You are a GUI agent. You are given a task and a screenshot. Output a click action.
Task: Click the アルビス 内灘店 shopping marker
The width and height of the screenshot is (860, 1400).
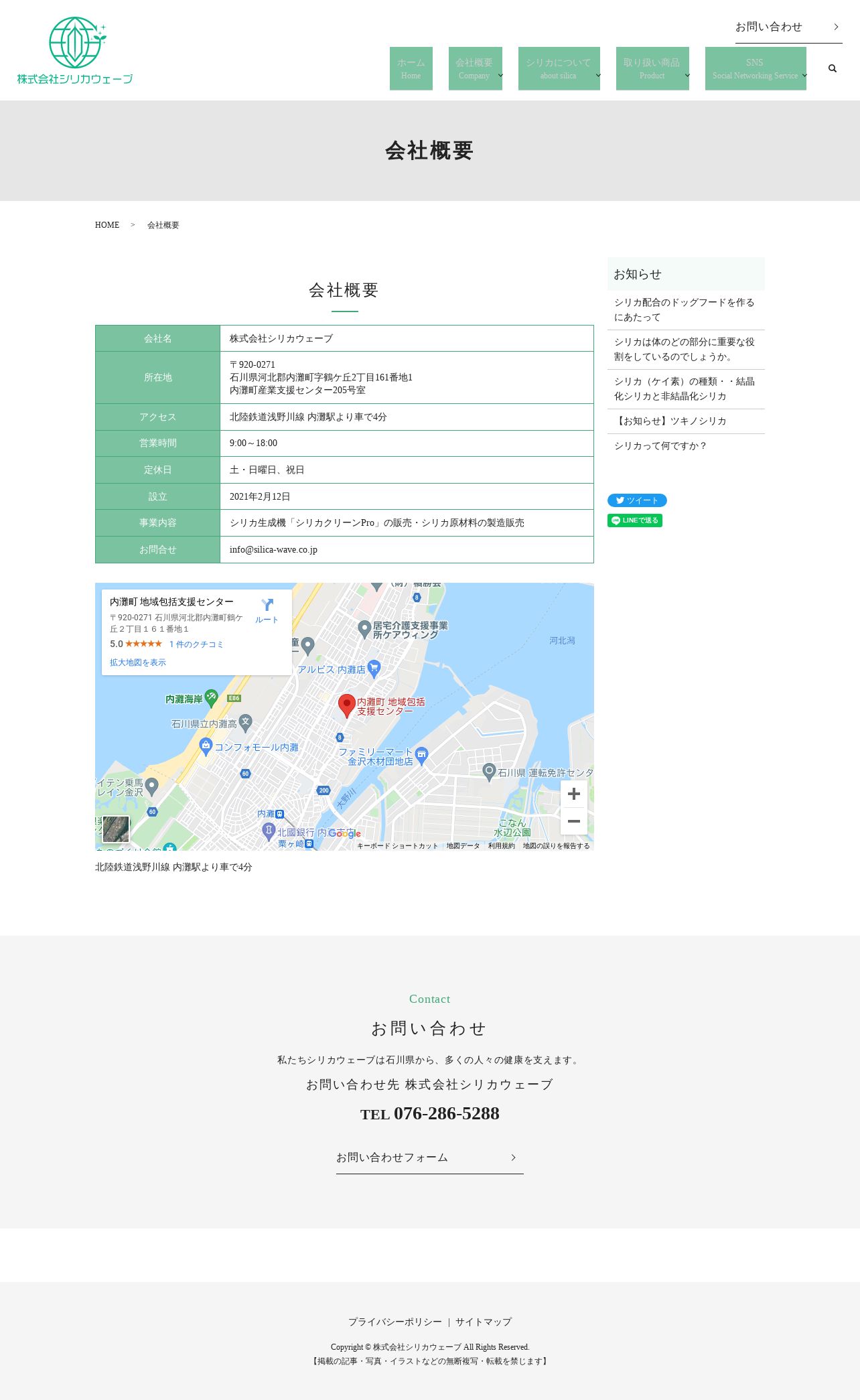coord(374,668)
